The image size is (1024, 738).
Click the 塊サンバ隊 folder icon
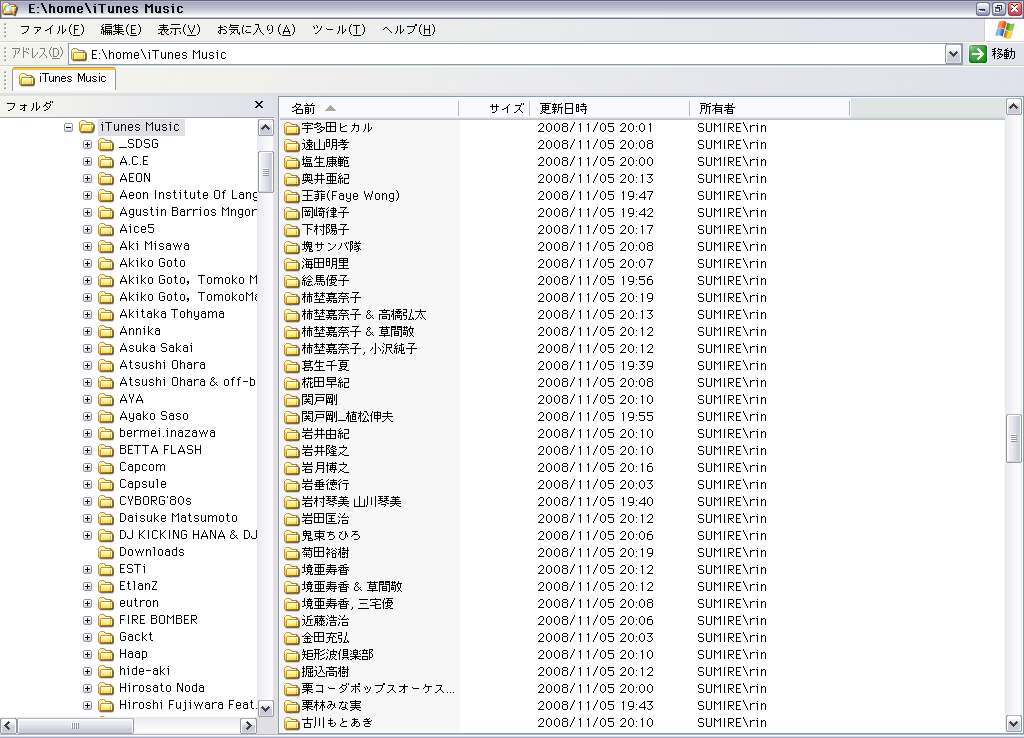pos(292,247)
